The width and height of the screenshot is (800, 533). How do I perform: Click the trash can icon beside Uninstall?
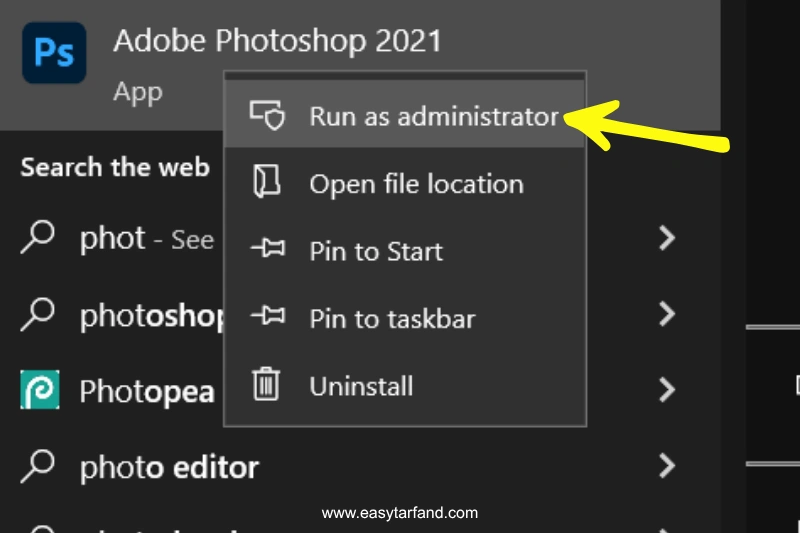coord(266,385)
